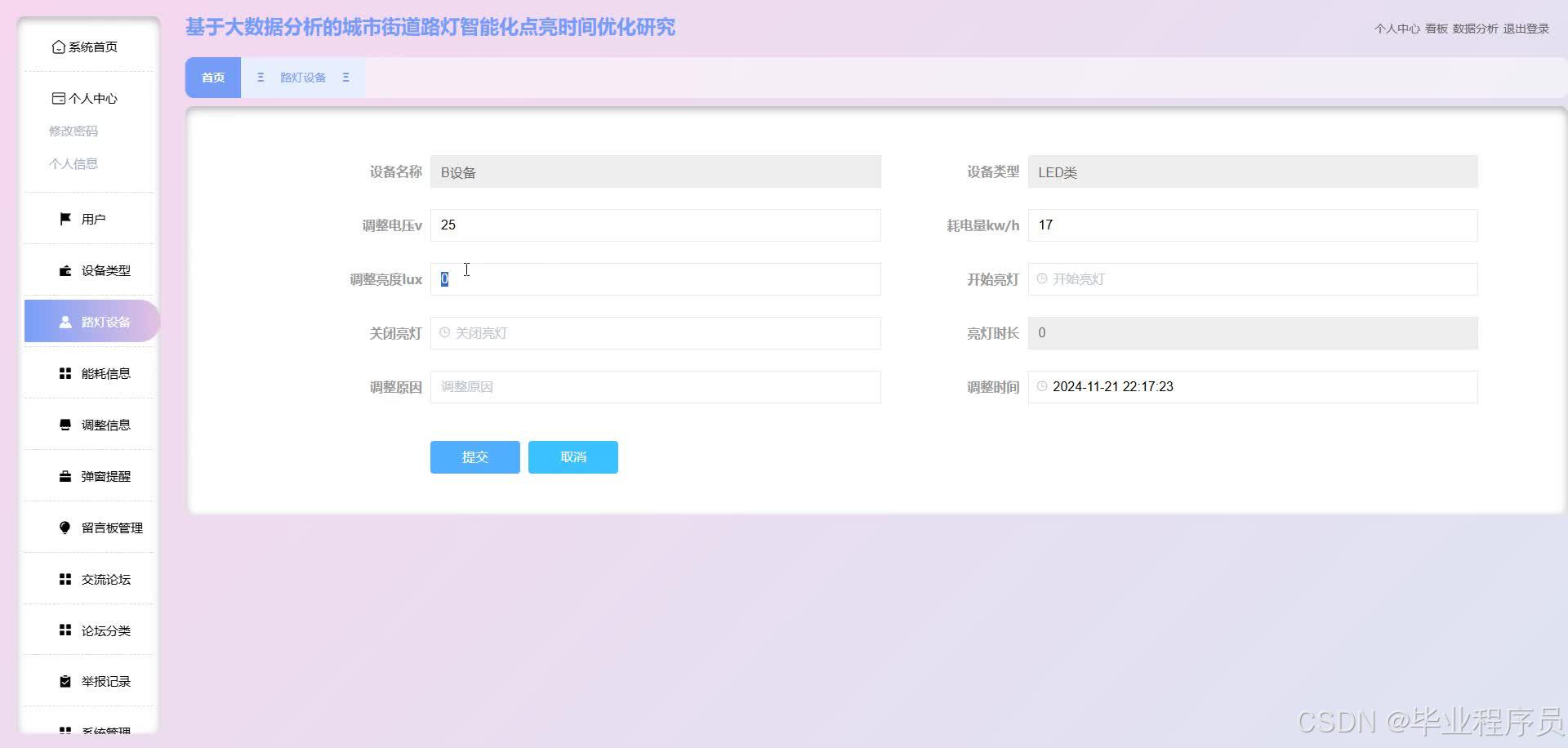Open the 留言板管理 sidebar menu
Viewport: 1568px width, 748px height.
[88, 528]
